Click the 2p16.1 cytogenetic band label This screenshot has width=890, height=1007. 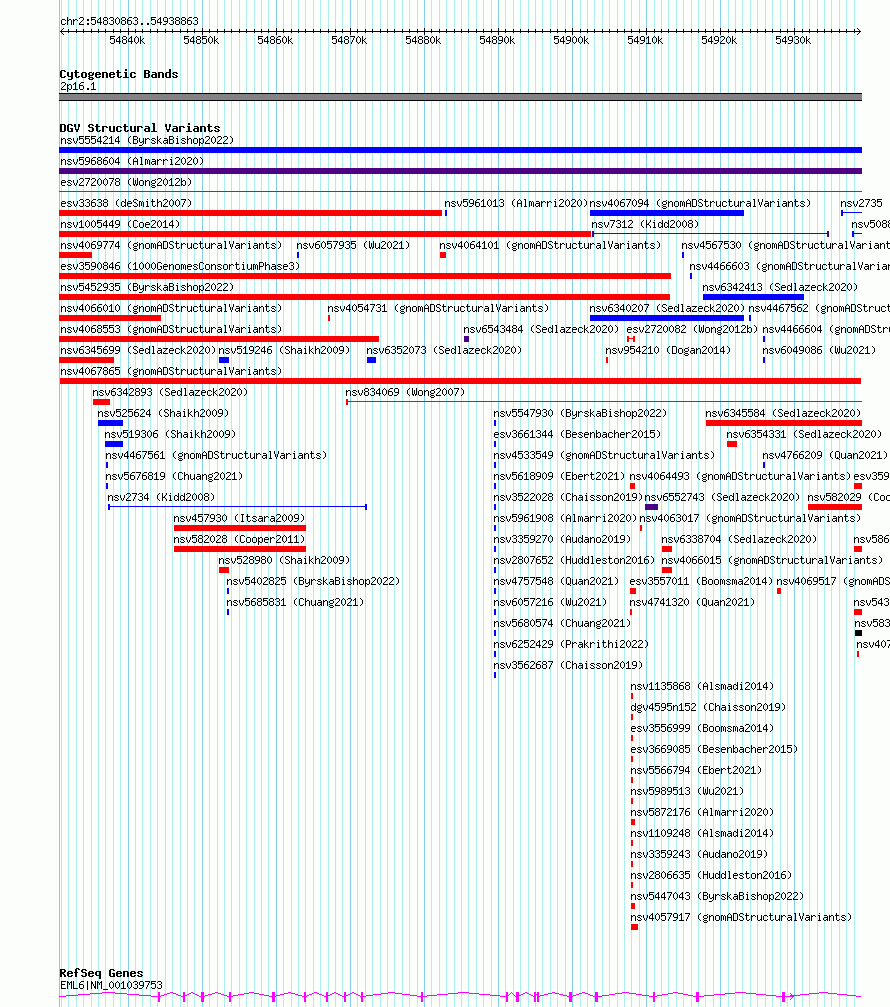[78, 86]
